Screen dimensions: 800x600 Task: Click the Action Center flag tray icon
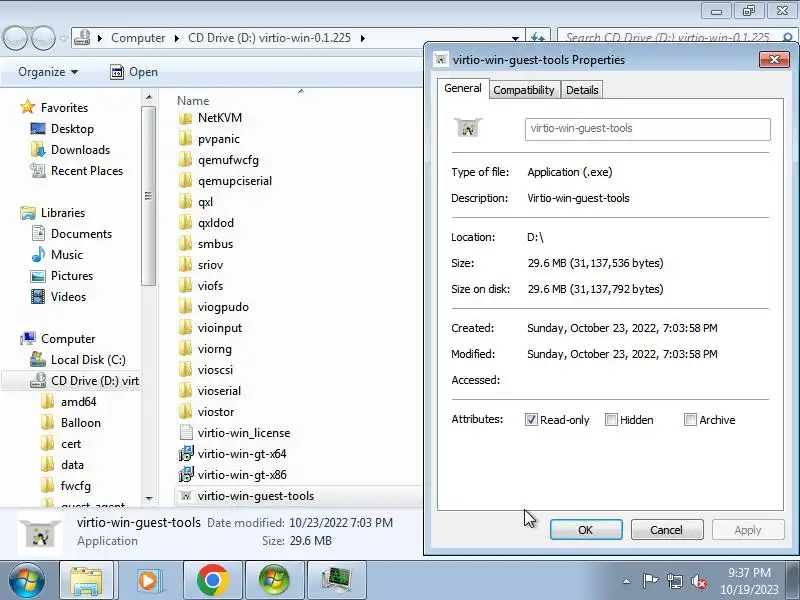(650, 581)
